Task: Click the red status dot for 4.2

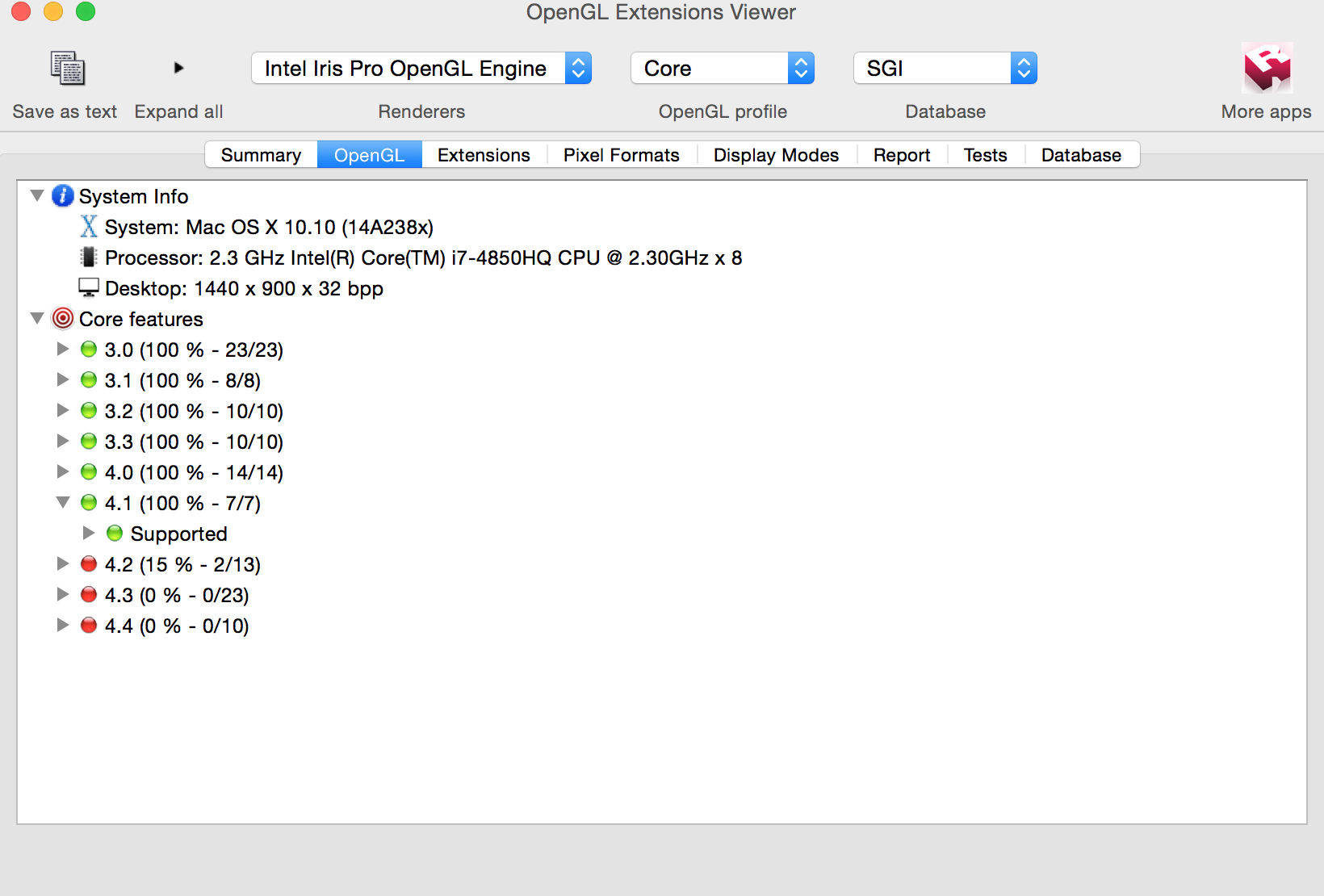Action: click(89, 564)
